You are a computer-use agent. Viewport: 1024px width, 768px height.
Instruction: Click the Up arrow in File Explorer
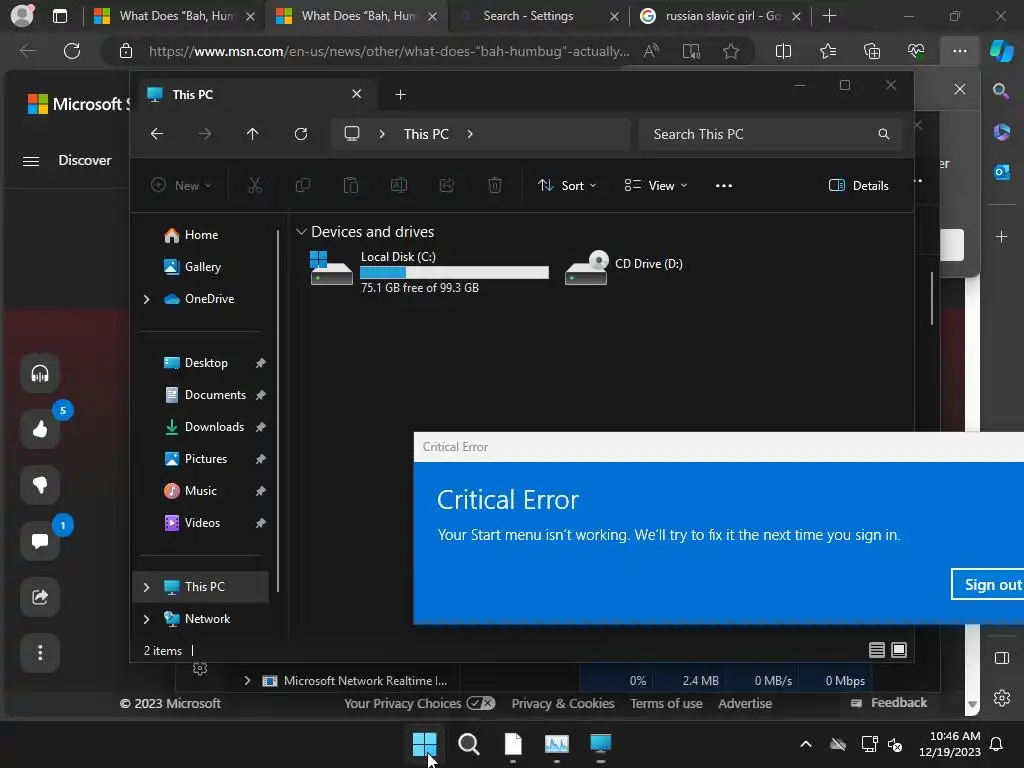pyautogui.click(x=253, y=134)
